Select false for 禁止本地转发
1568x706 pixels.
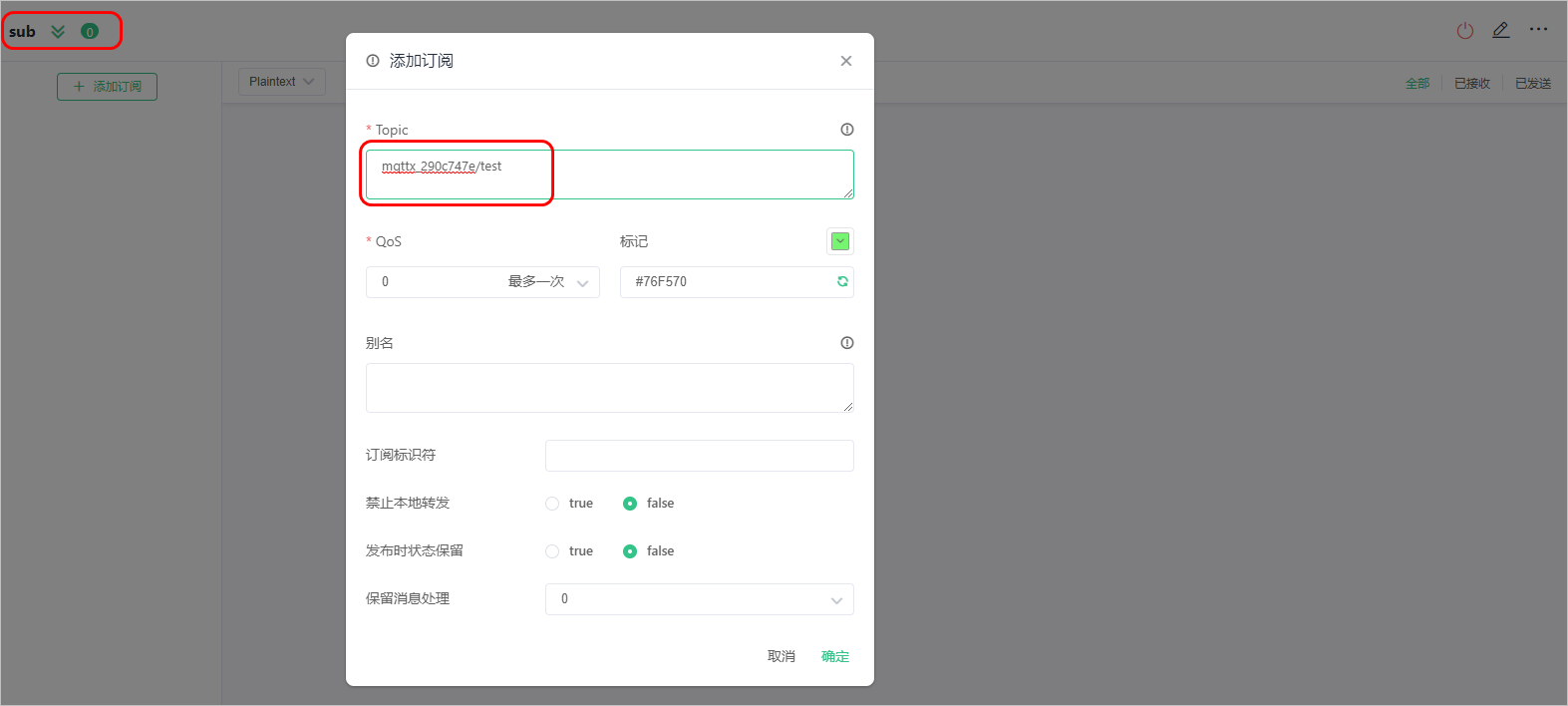(649, 504)
